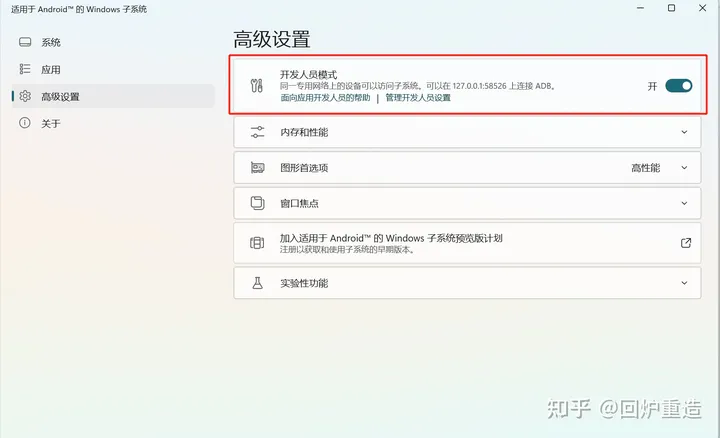Click the 开发人员模式 tools icon
The image size is (720, 438).
[x=257, y=86]
